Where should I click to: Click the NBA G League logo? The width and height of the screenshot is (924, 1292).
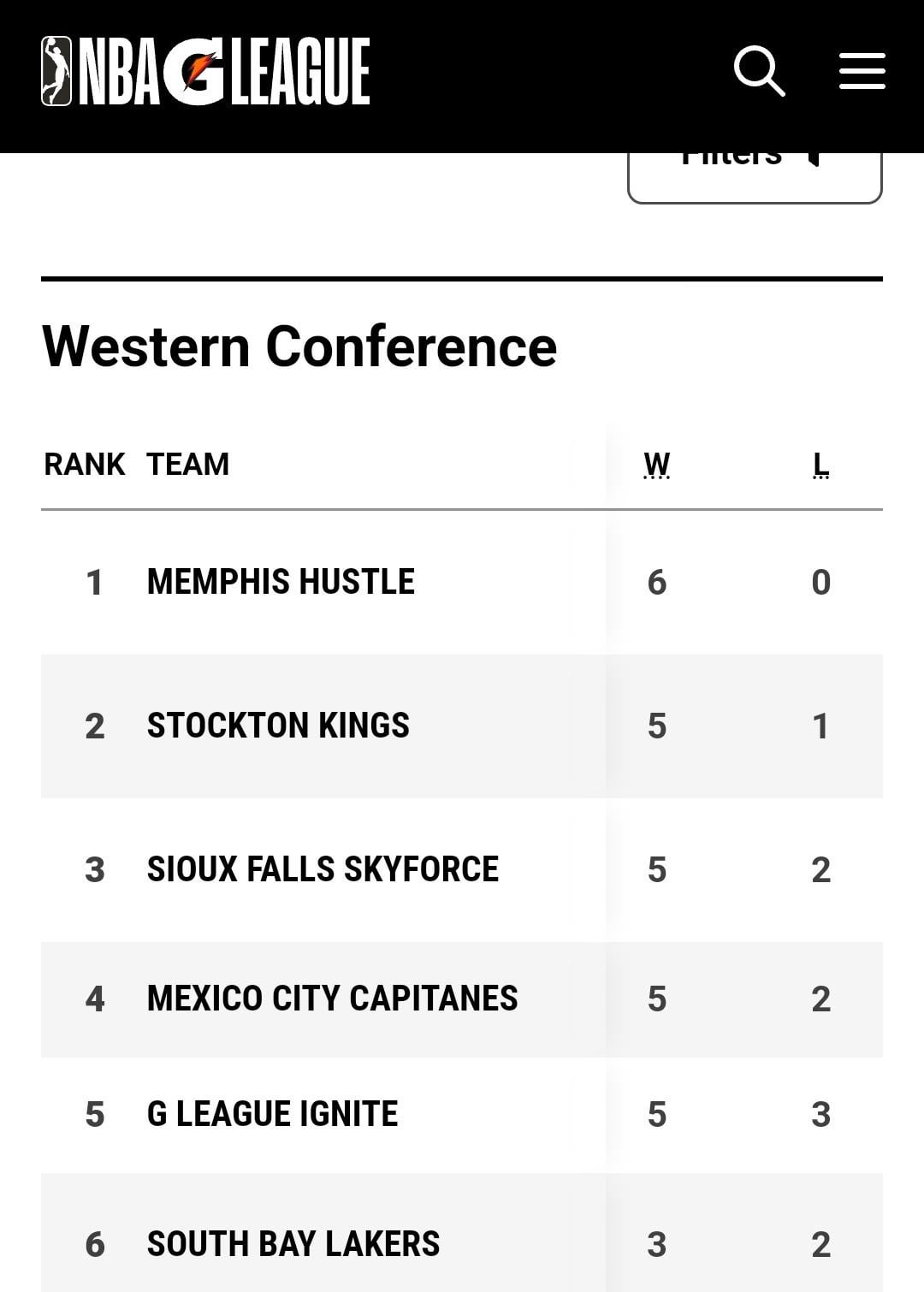point(205,71)
